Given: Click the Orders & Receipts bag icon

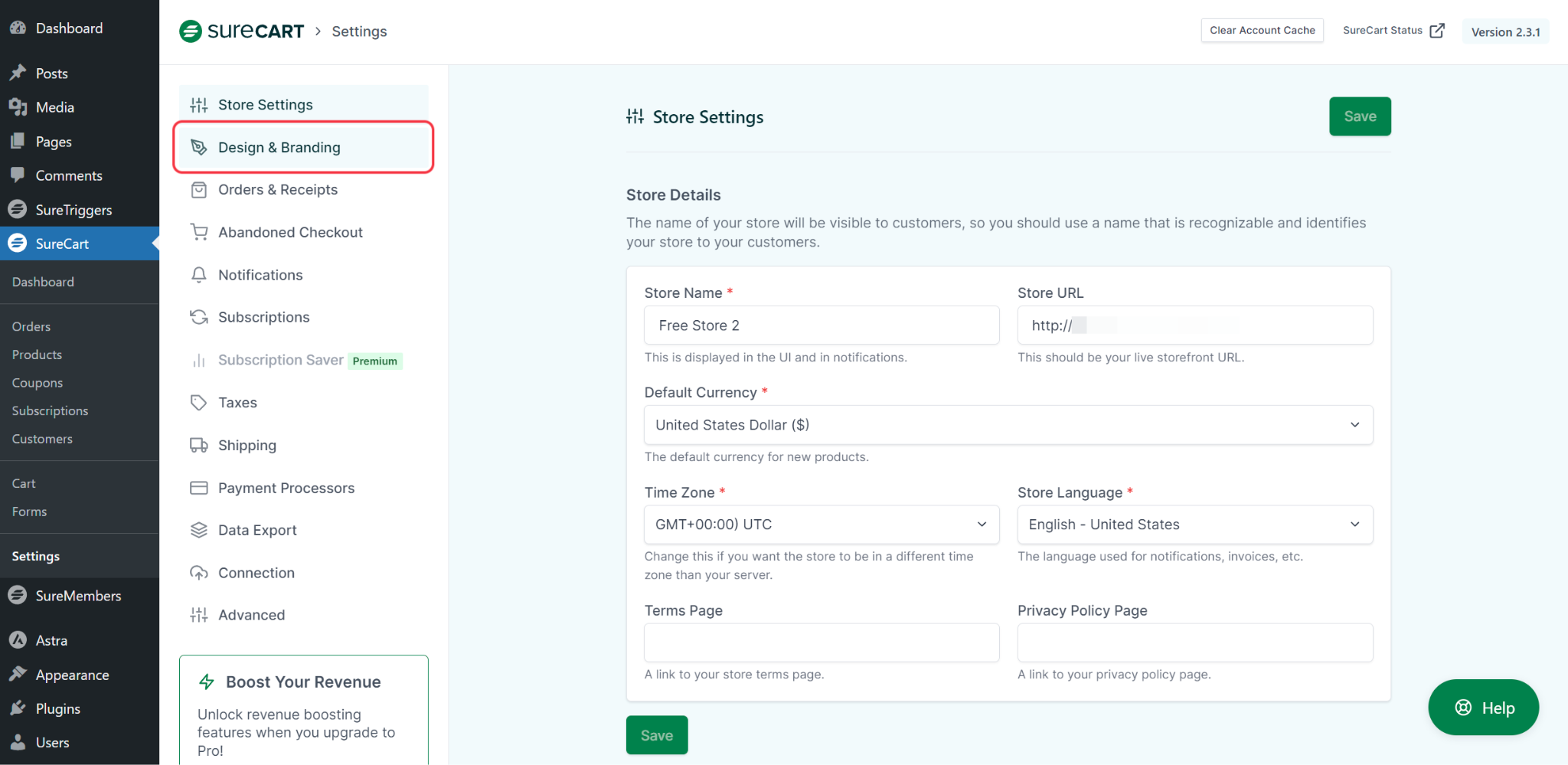Looking at the screenshot, I should pos(199,190).
